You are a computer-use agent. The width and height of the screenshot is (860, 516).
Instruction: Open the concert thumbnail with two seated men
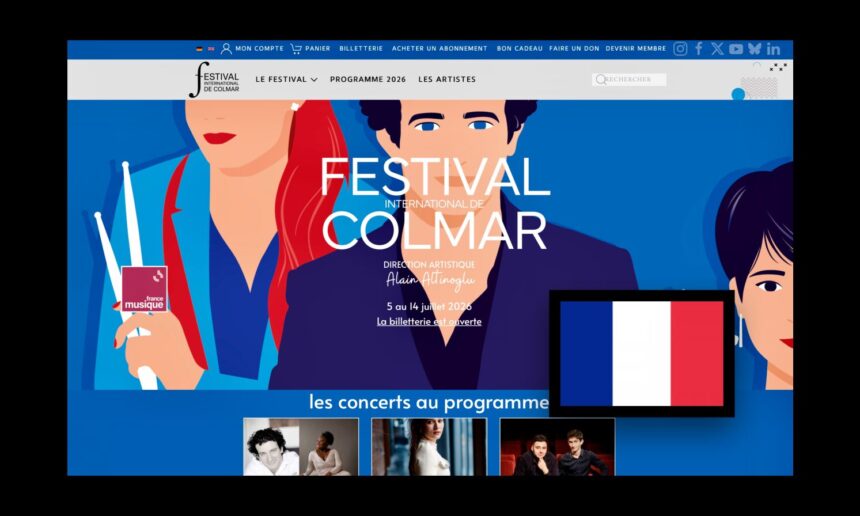point(557,446)
